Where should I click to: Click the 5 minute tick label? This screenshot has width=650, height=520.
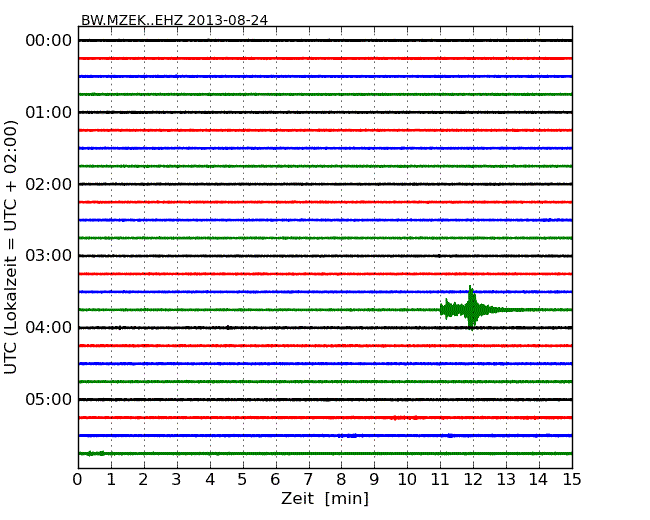243,479
